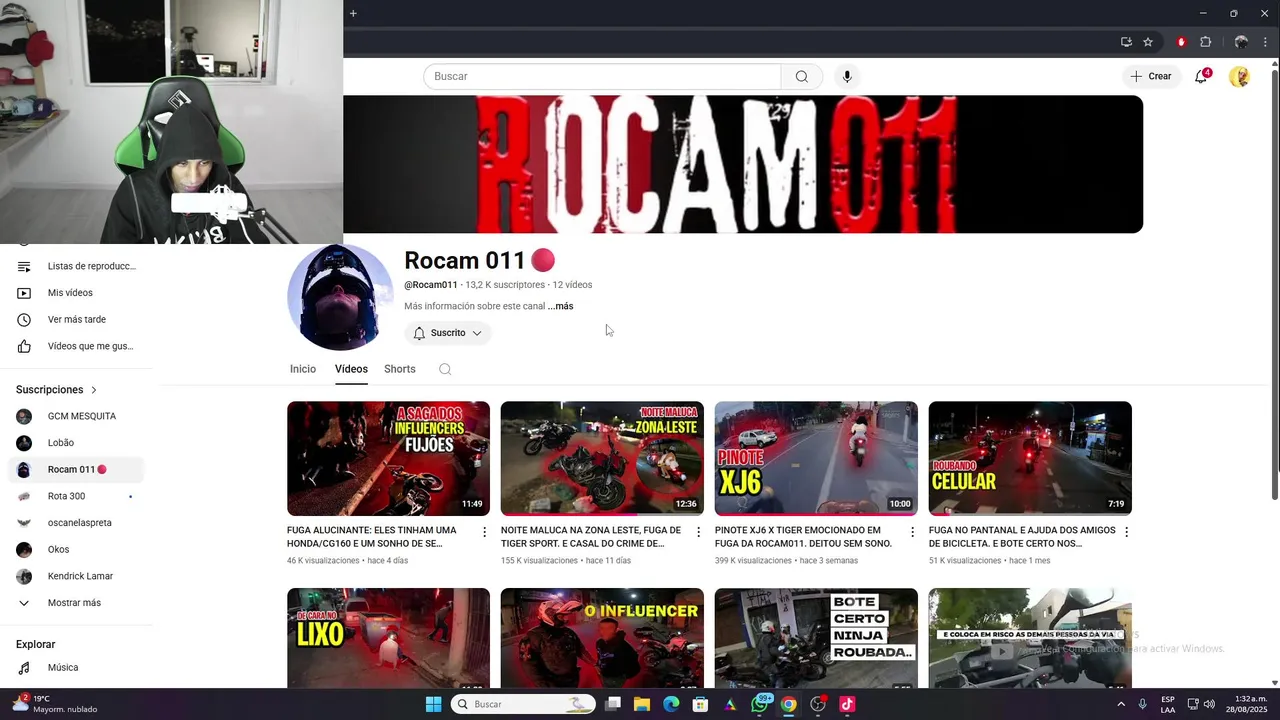Switch ESP LAA input language
Screen dimensions: 1280x720
pyautogui.click(x=1168, y=704)
